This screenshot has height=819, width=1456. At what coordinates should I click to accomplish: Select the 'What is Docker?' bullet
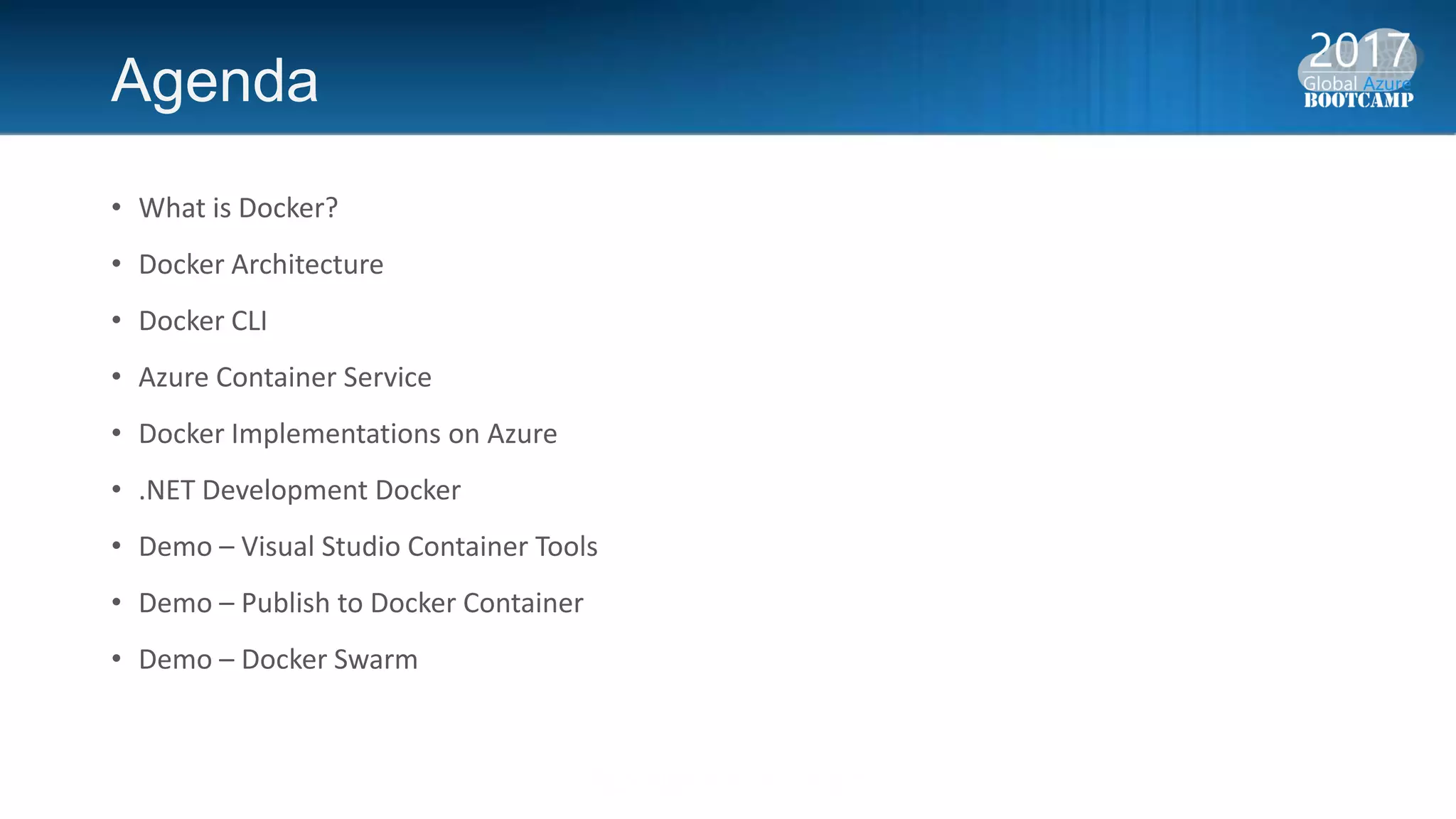point(238,208)
